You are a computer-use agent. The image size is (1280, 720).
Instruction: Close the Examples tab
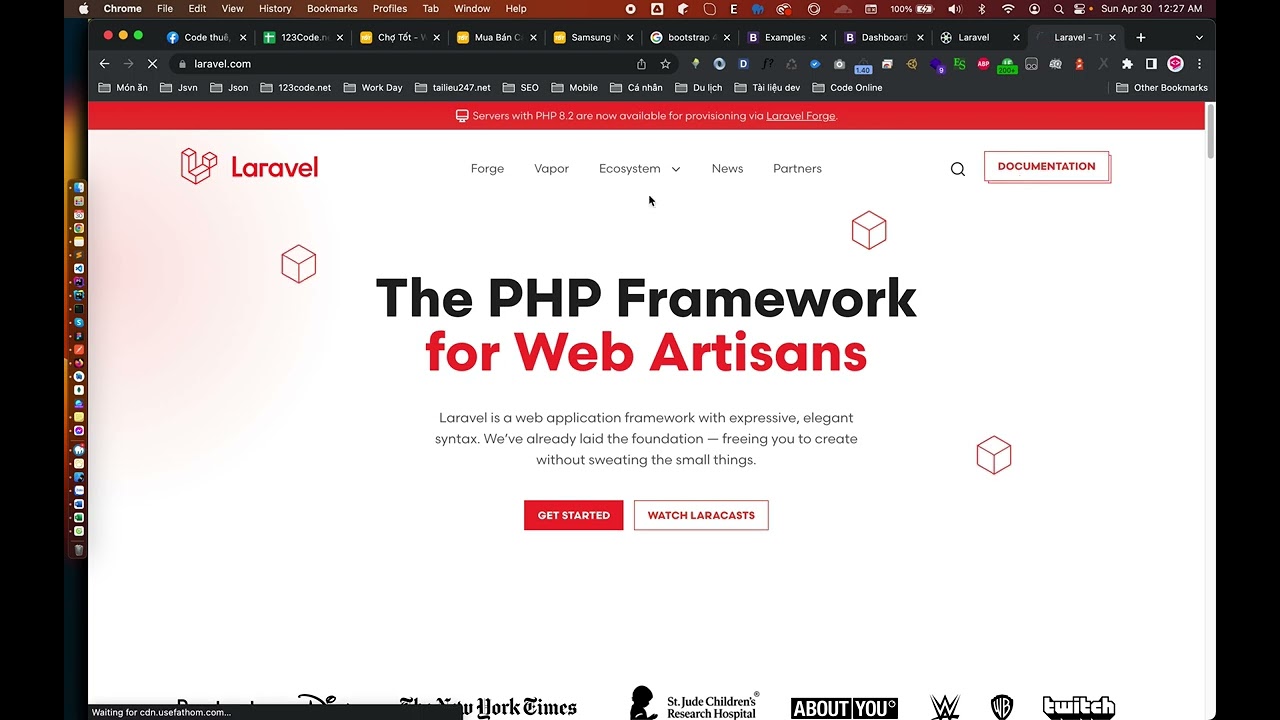[823, 38]
